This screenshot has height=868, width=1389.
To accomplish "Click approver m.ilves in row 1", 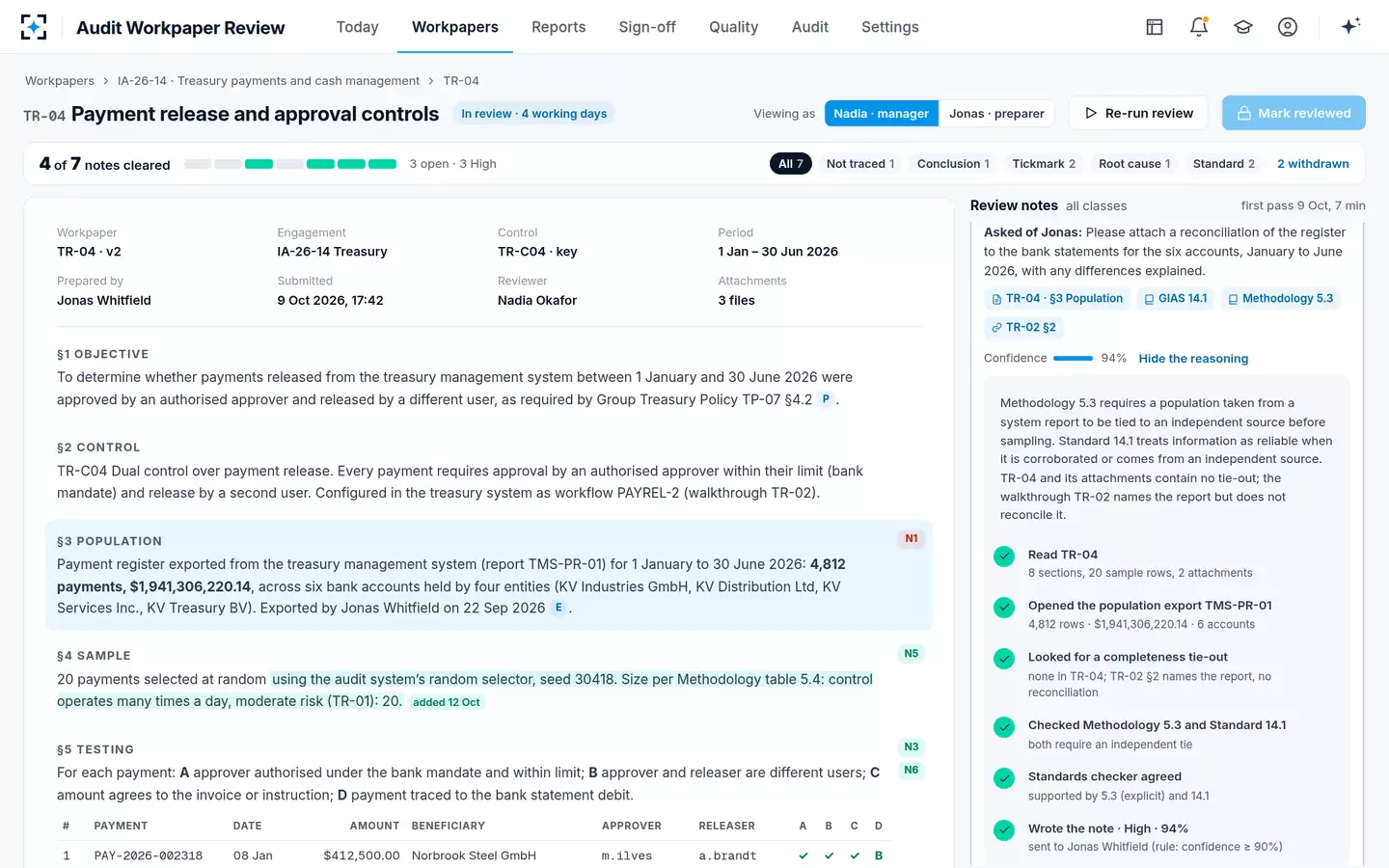I will click(627, 855).
